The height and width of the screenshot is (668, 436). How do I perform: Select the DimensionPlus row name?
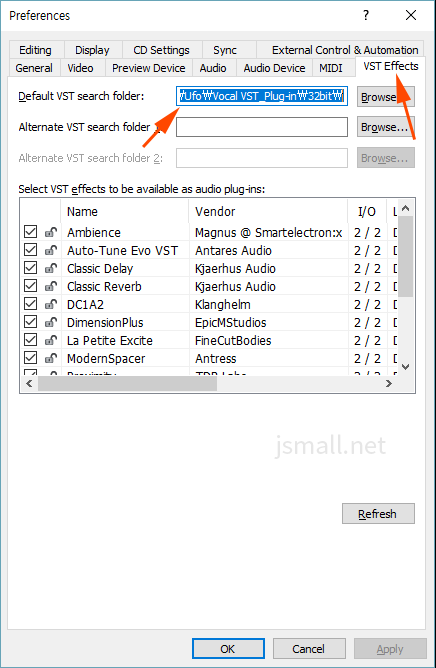[105, 322]
